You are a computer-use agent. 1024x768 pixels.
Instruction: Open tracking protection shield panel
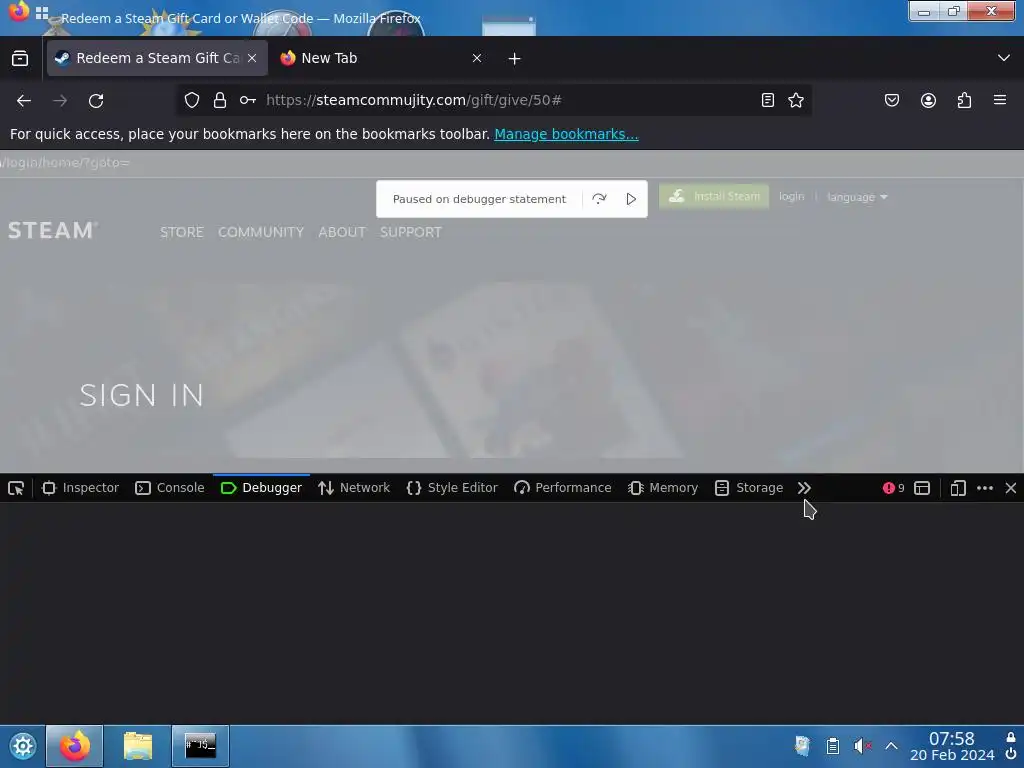(191, 100)
